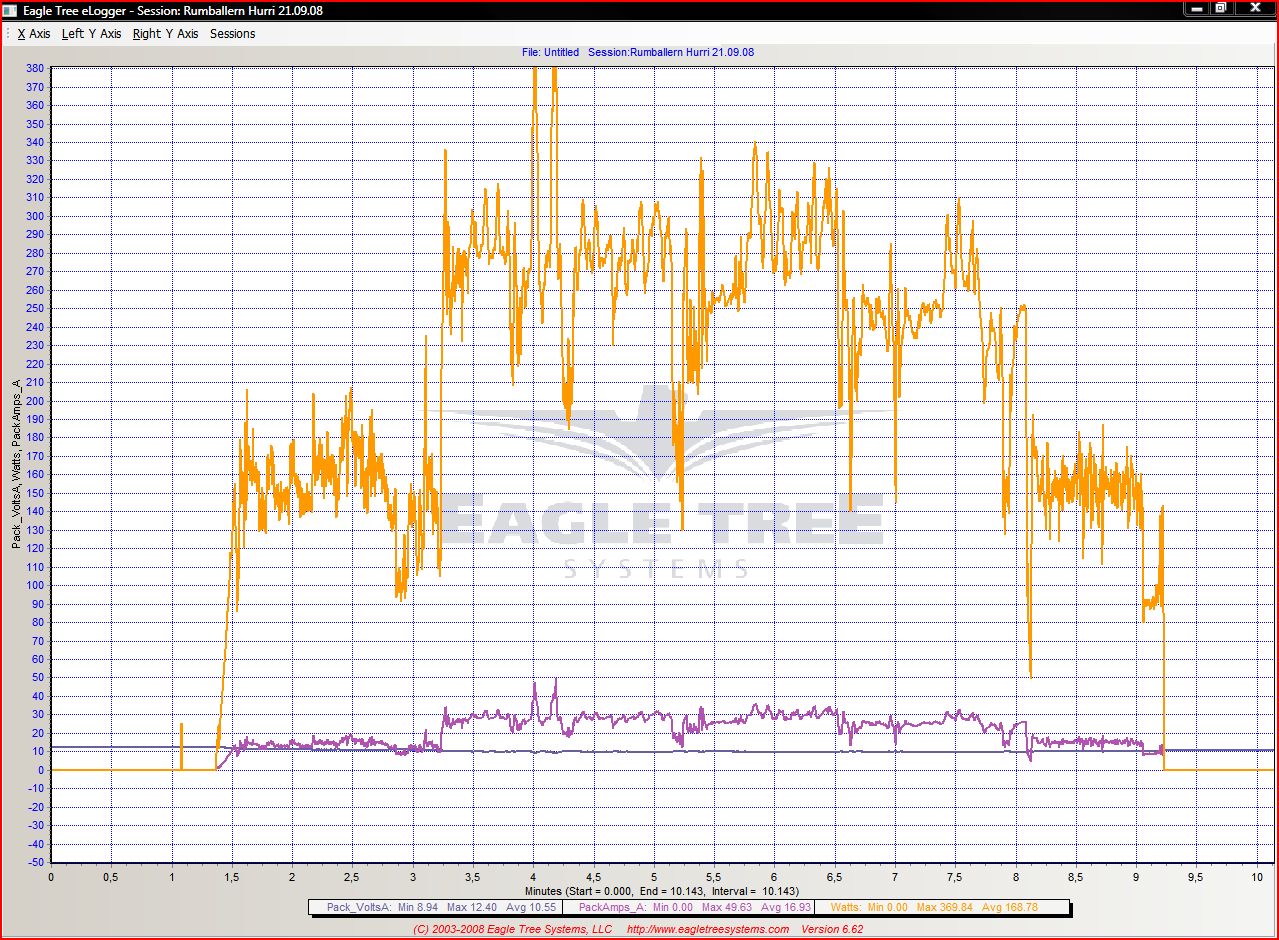Click the vertical 'Pack_VoltsA, Watts, PackAmps_A' axis label
1279x940 pixels.
17,463
